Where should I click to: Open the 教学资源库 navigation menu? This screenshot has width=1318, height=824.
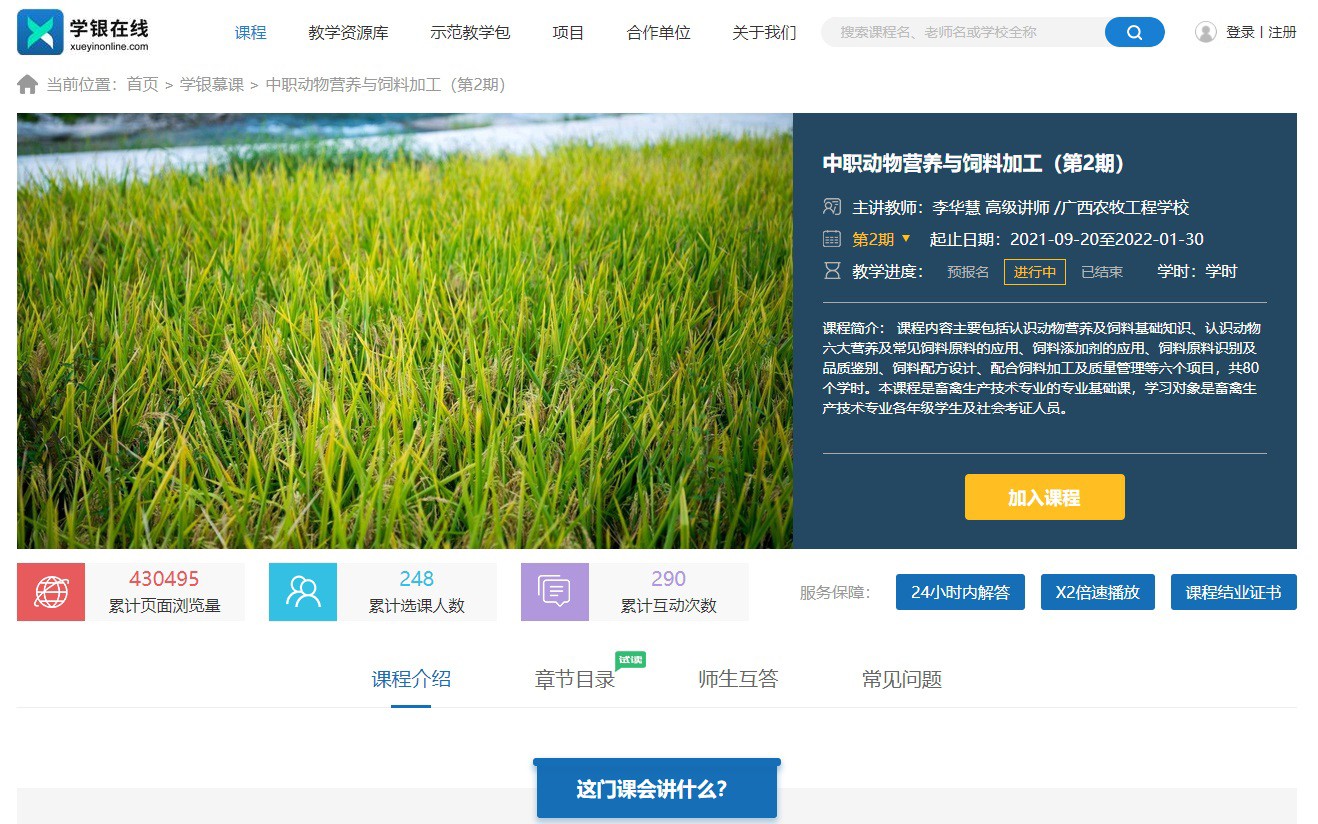348,32
